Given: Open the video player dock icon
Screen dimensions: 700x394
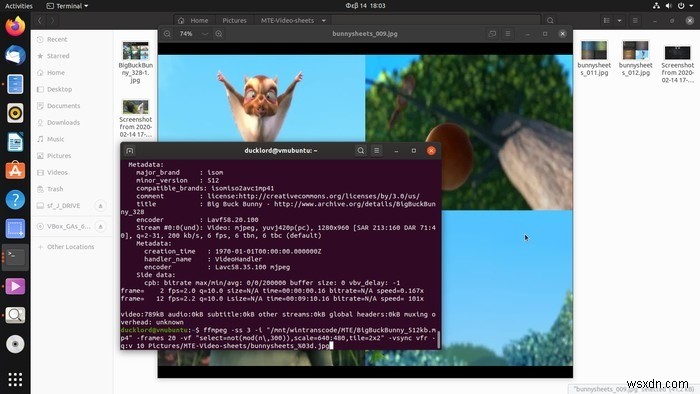Looking at the screenshot, I should pyautogui.click(x=15, y=286).
